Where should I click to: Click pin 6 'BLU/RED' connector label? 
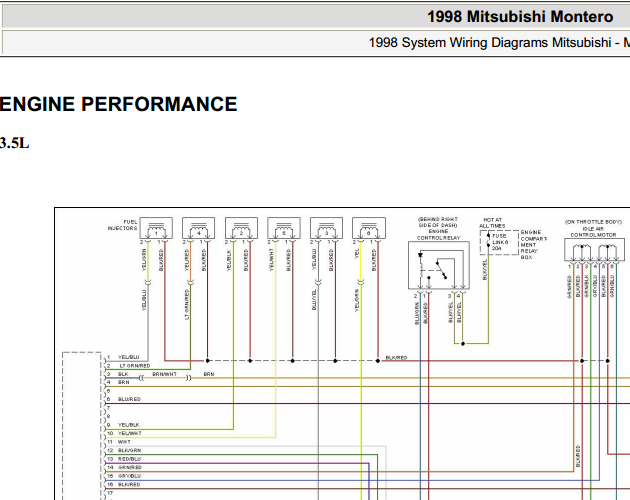pyautogui.click(x=129, y=399)
